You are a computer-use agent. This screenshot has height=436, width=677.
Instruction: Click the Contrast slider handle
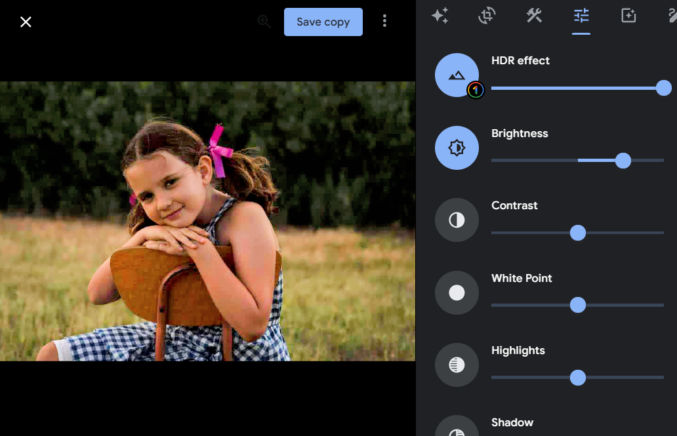[578, 233]
